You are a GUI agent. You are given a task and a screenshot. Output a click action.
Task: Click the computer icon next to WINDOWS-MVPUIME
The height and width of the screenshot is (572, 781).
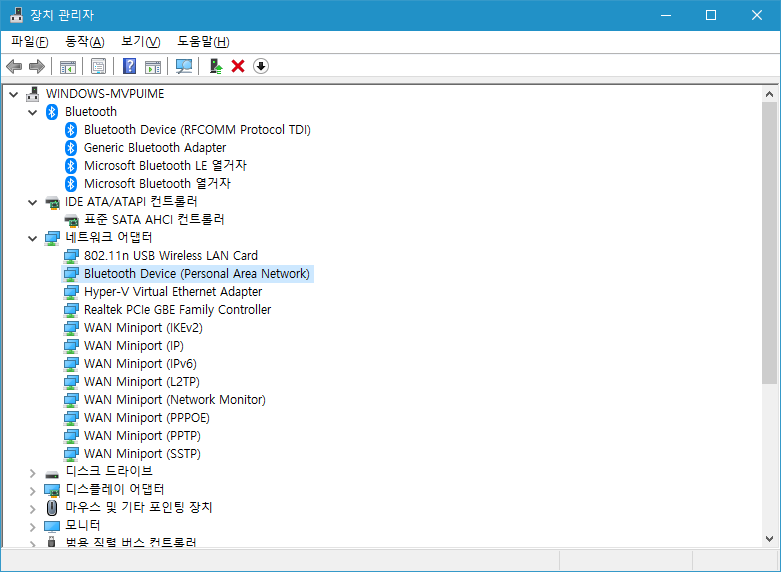(x=32, y=94)
